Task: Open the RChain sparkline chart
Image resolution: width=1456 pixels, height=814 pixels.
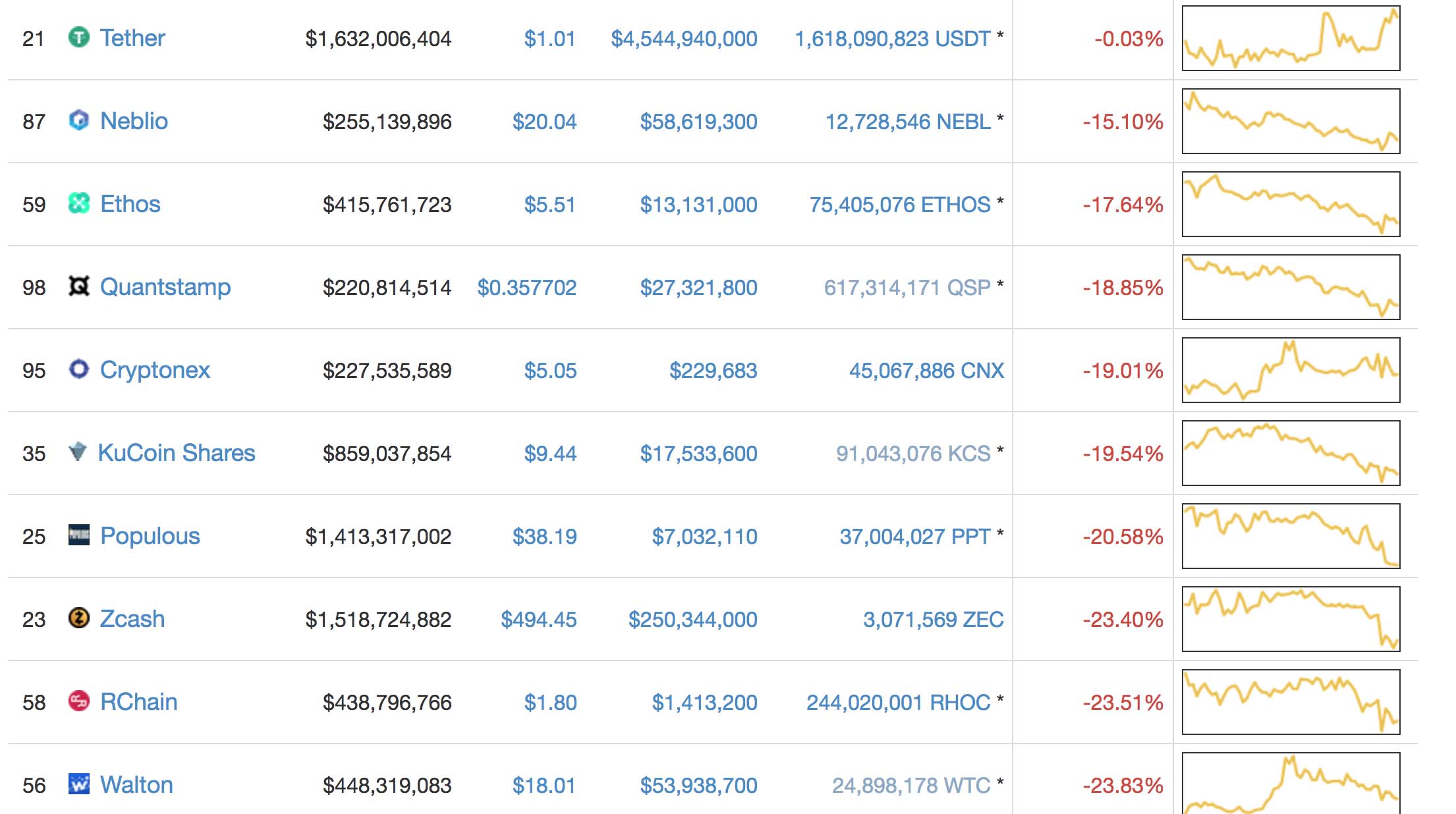Action: click(x=1291, y=702)
